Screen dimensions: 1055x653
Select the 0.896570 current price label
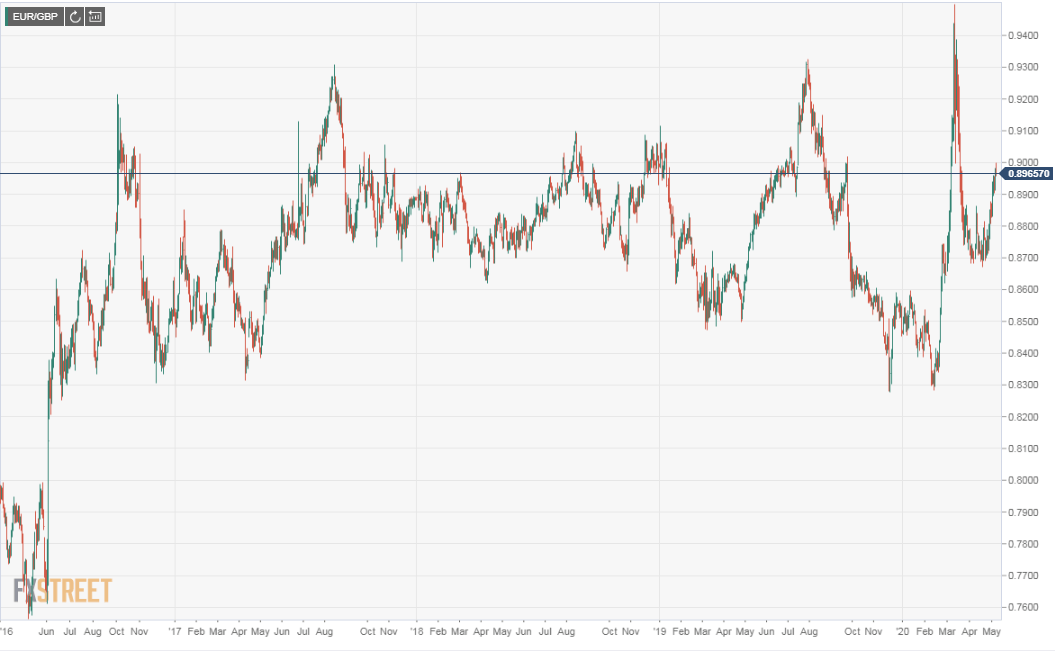tap(1027, 174)
